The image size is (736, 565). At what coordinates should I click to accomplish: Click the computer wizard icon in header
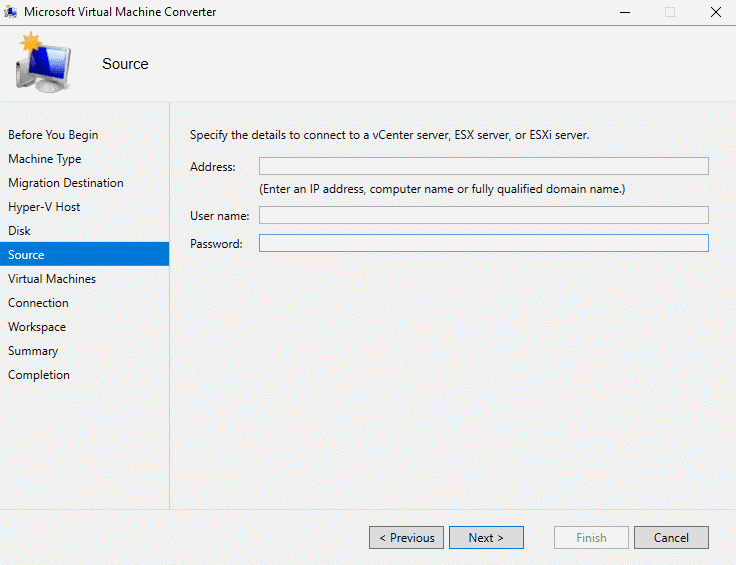coord(42,63)
